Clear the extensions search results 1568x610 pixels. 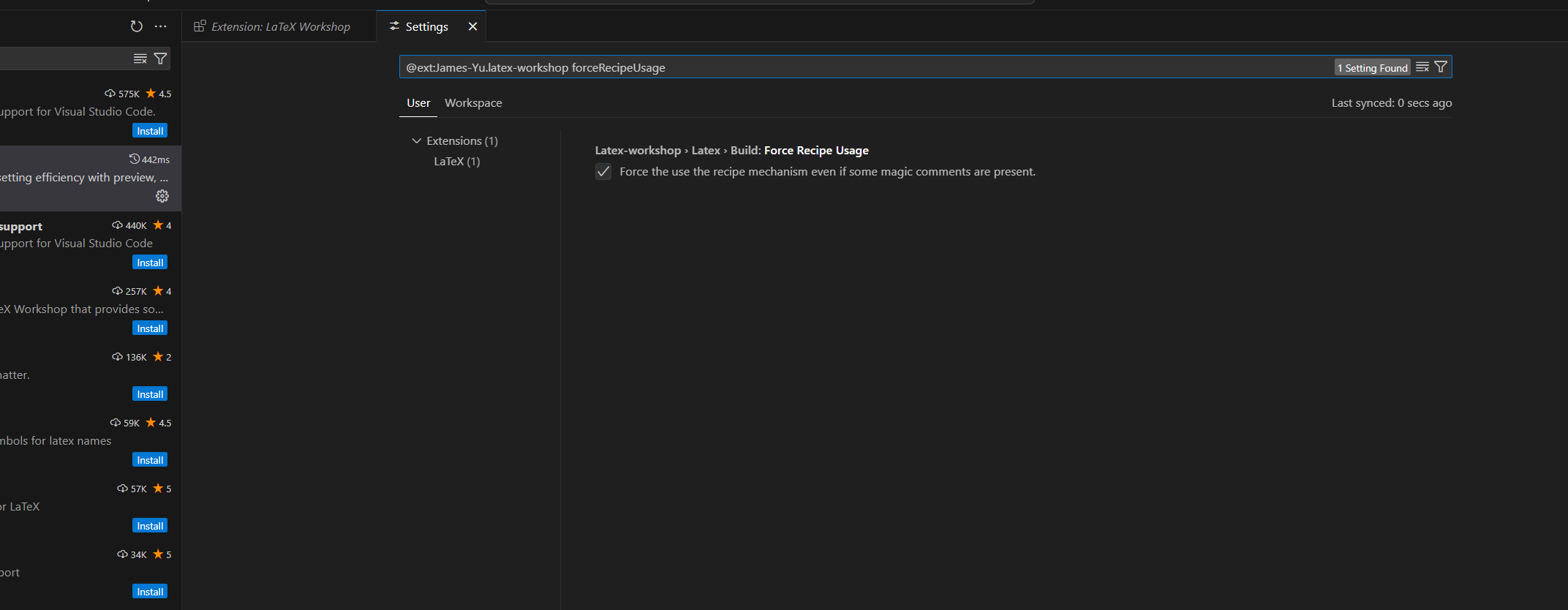[x=140, y=59]
